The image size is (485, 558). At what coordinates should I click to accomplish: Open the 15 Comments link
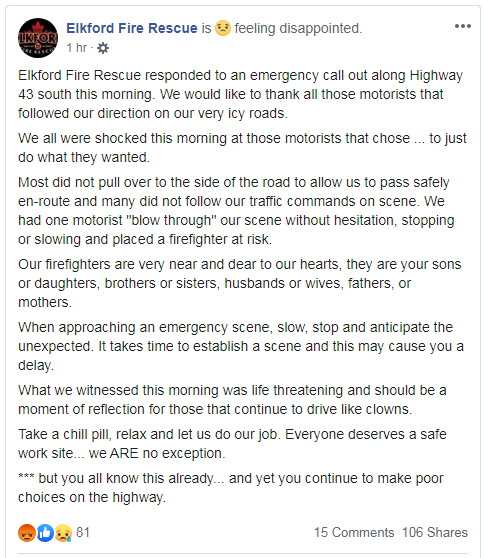coord(354,532)
